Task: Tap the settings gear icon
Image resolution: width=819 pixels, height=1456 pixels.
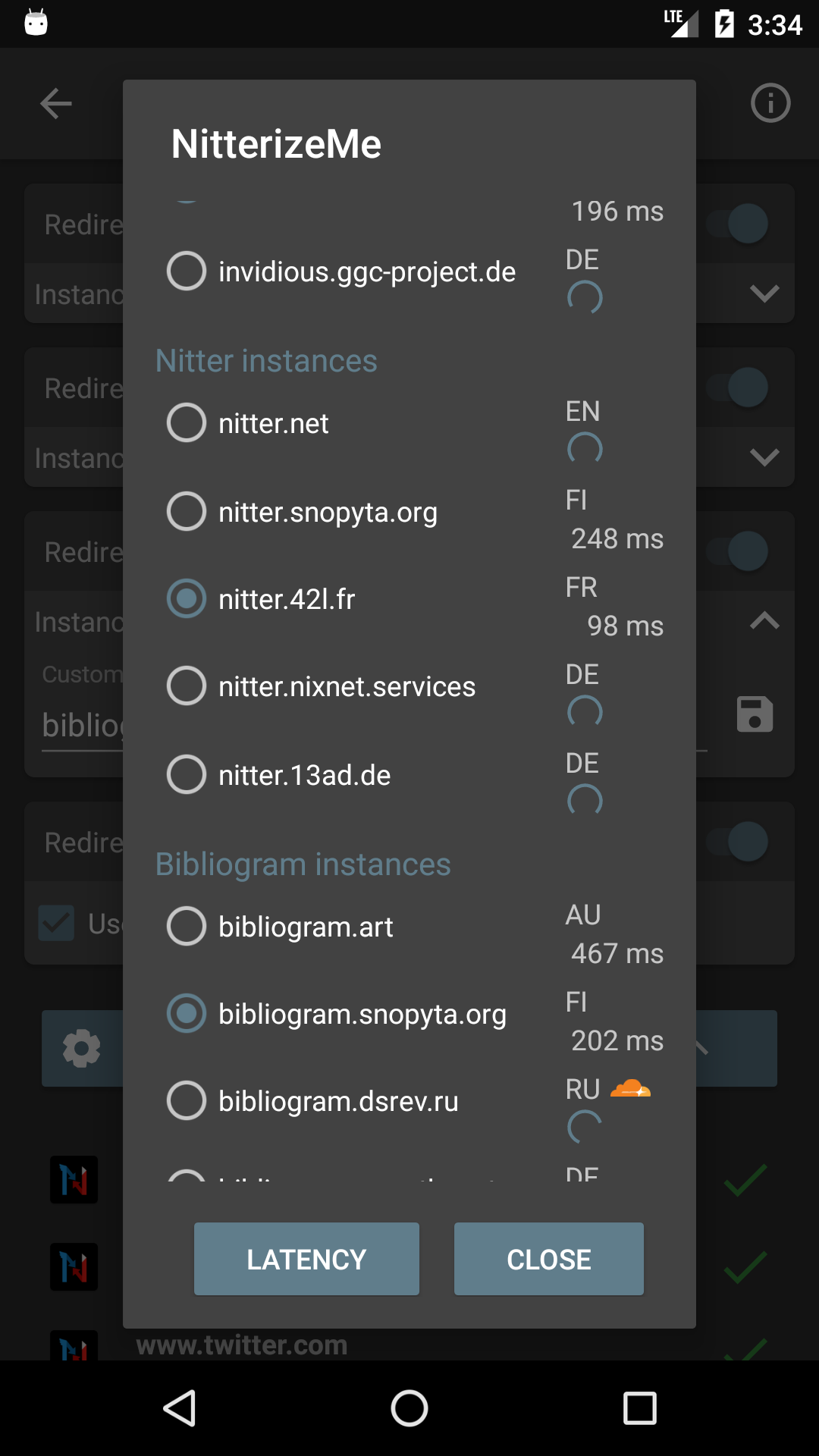Action: pos(82,1049)
